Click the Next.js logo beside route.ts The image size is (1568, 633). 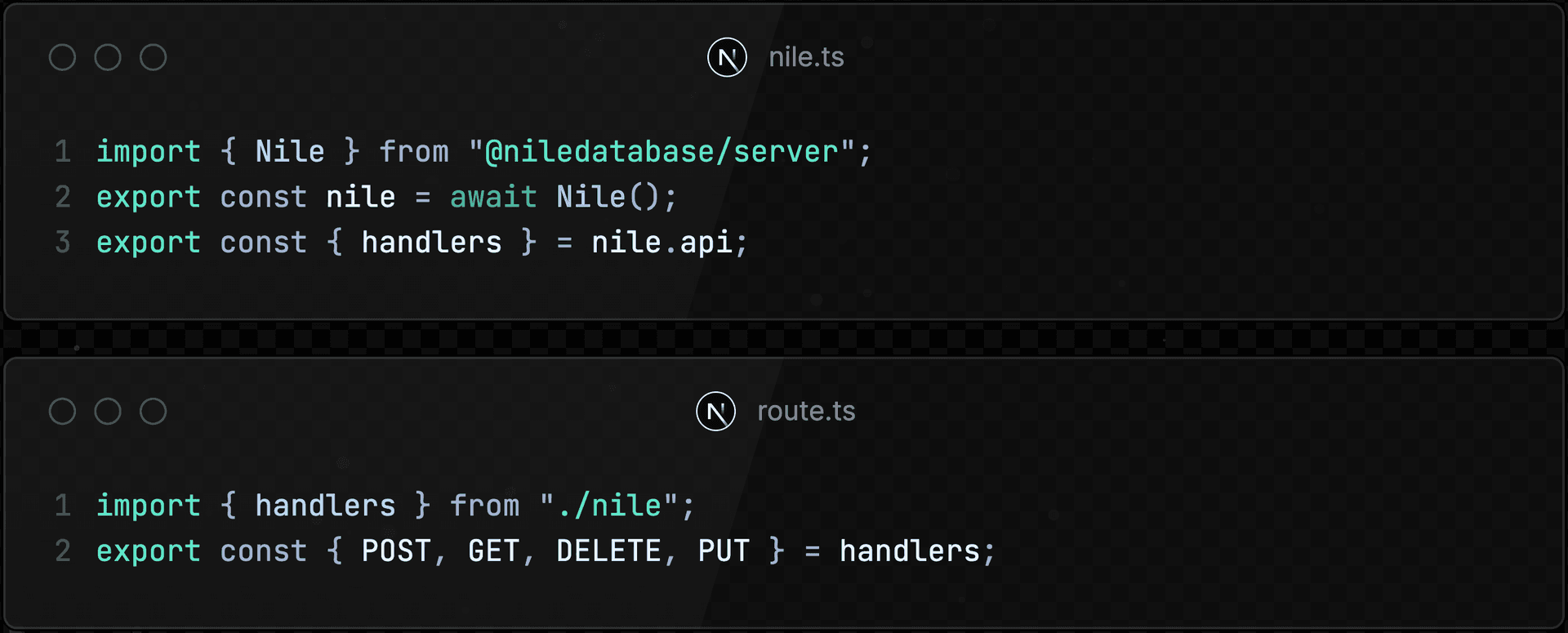pos(715,412)
